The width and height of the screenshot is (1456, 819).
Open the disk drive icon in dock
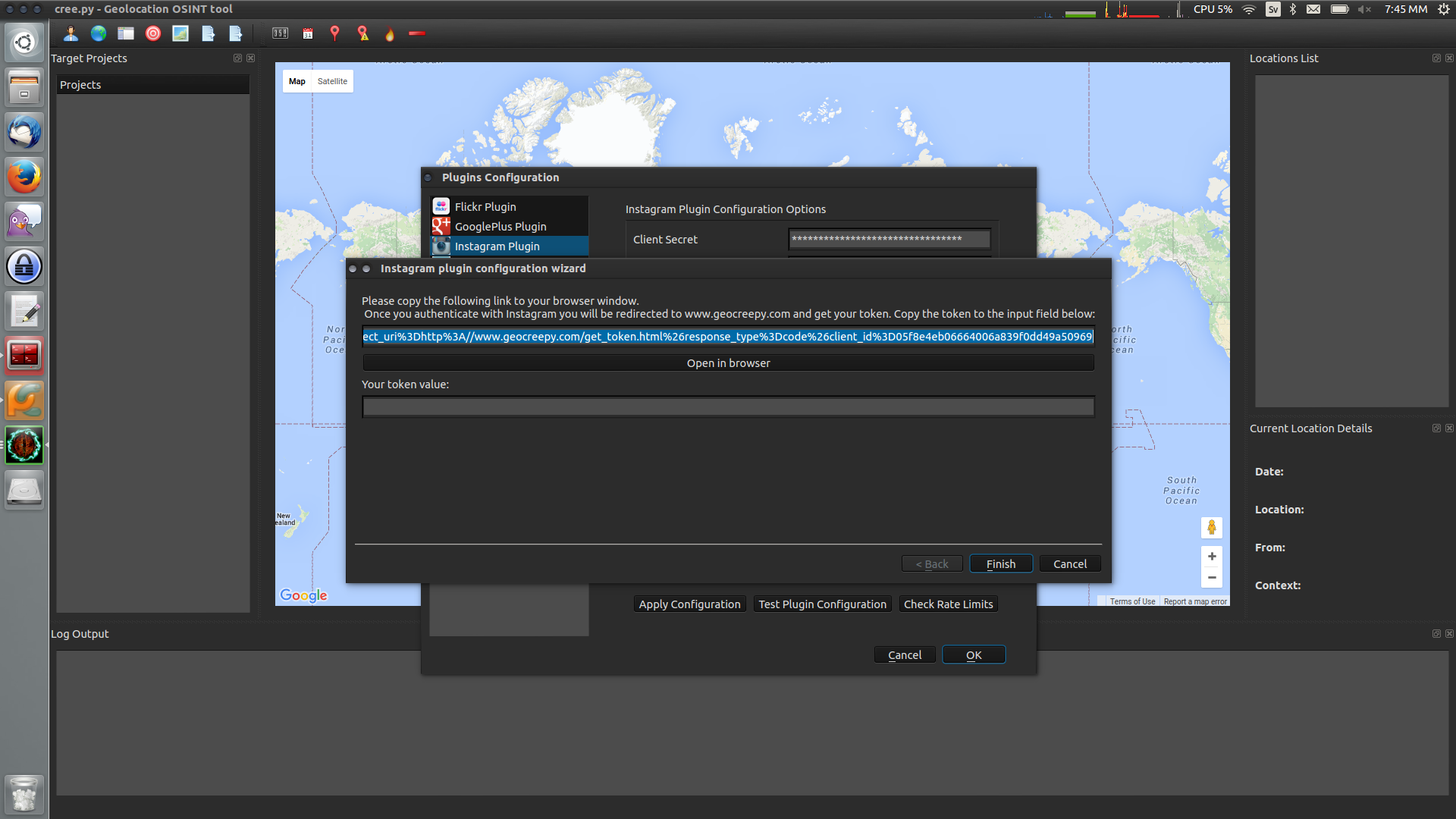tap(24, 490)
